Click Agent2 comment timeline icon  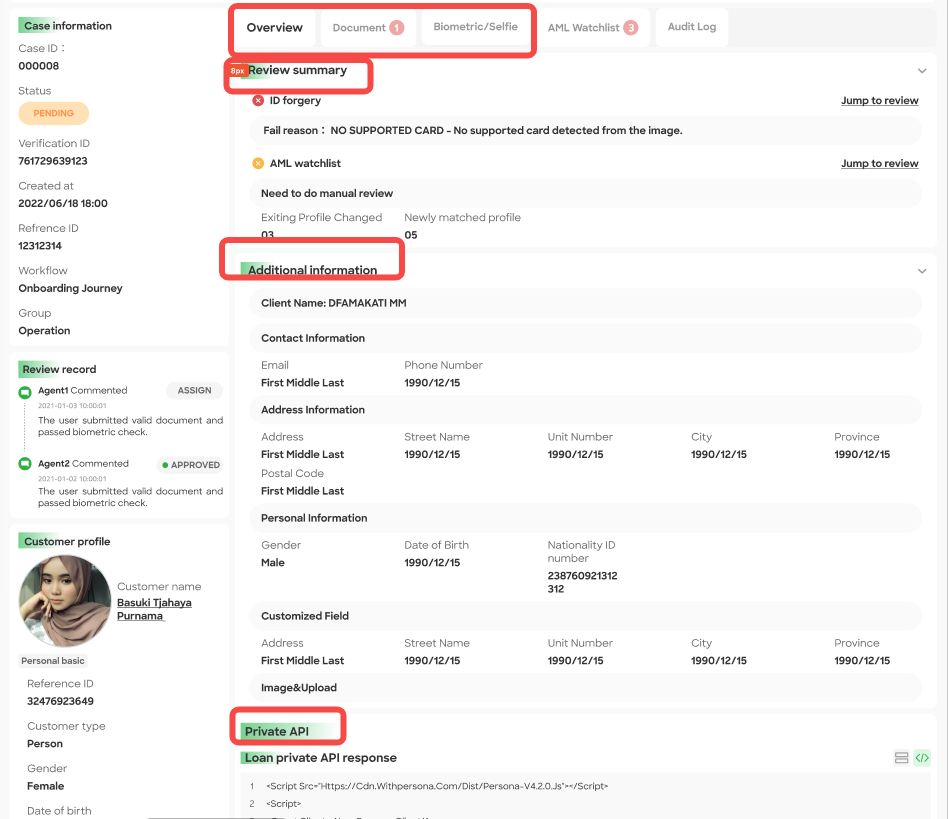point(25,464)
